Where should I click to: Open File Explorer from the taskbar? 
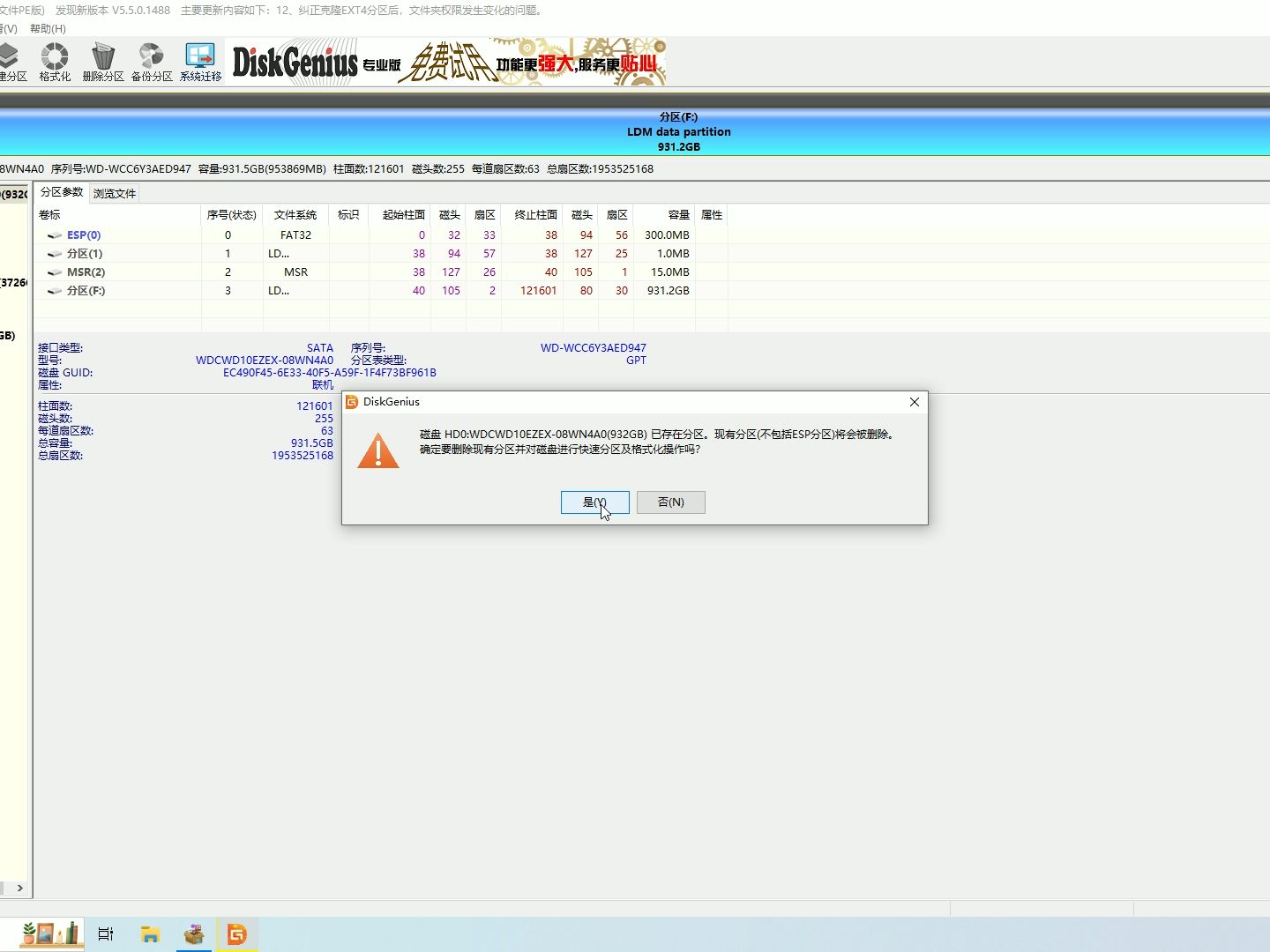(x=150, y=934)
